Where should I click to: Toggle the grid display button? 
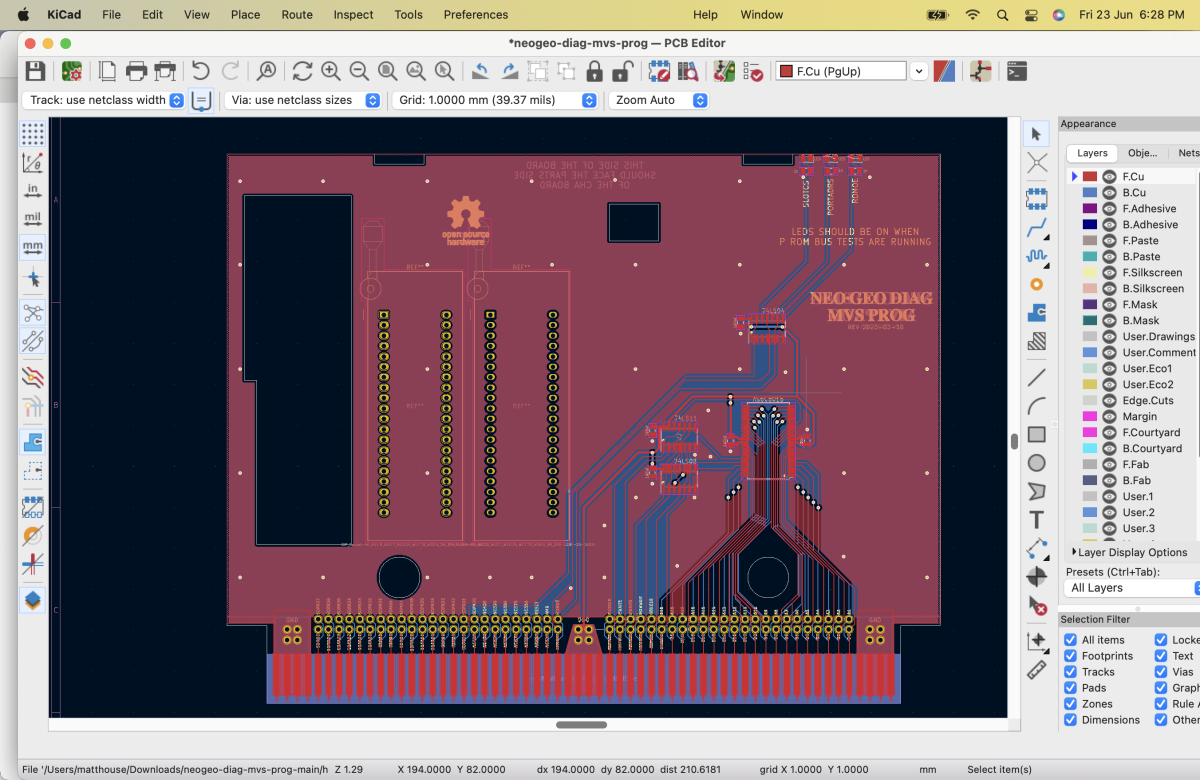pos(32,133)
